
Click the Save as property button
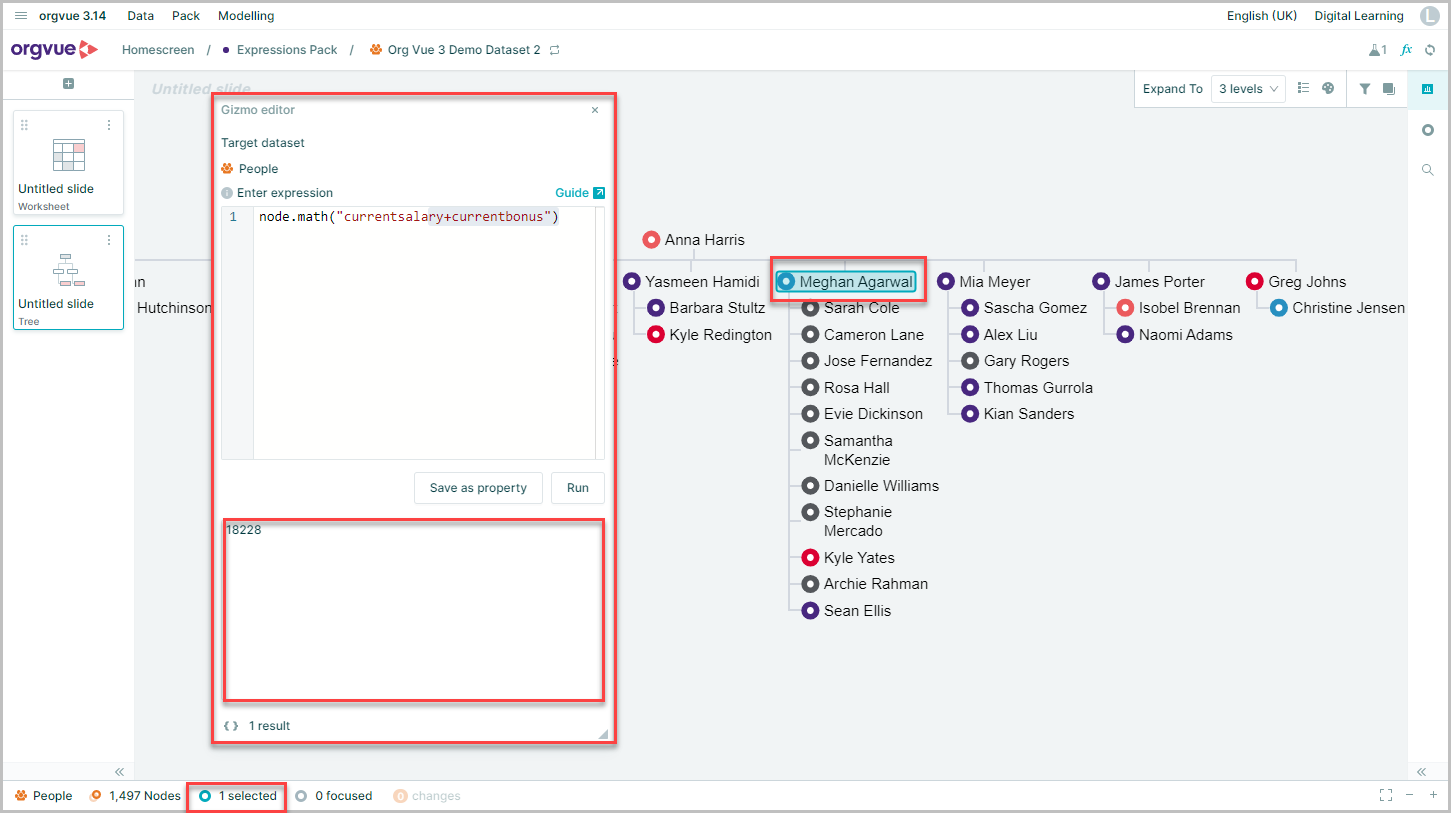478,488
